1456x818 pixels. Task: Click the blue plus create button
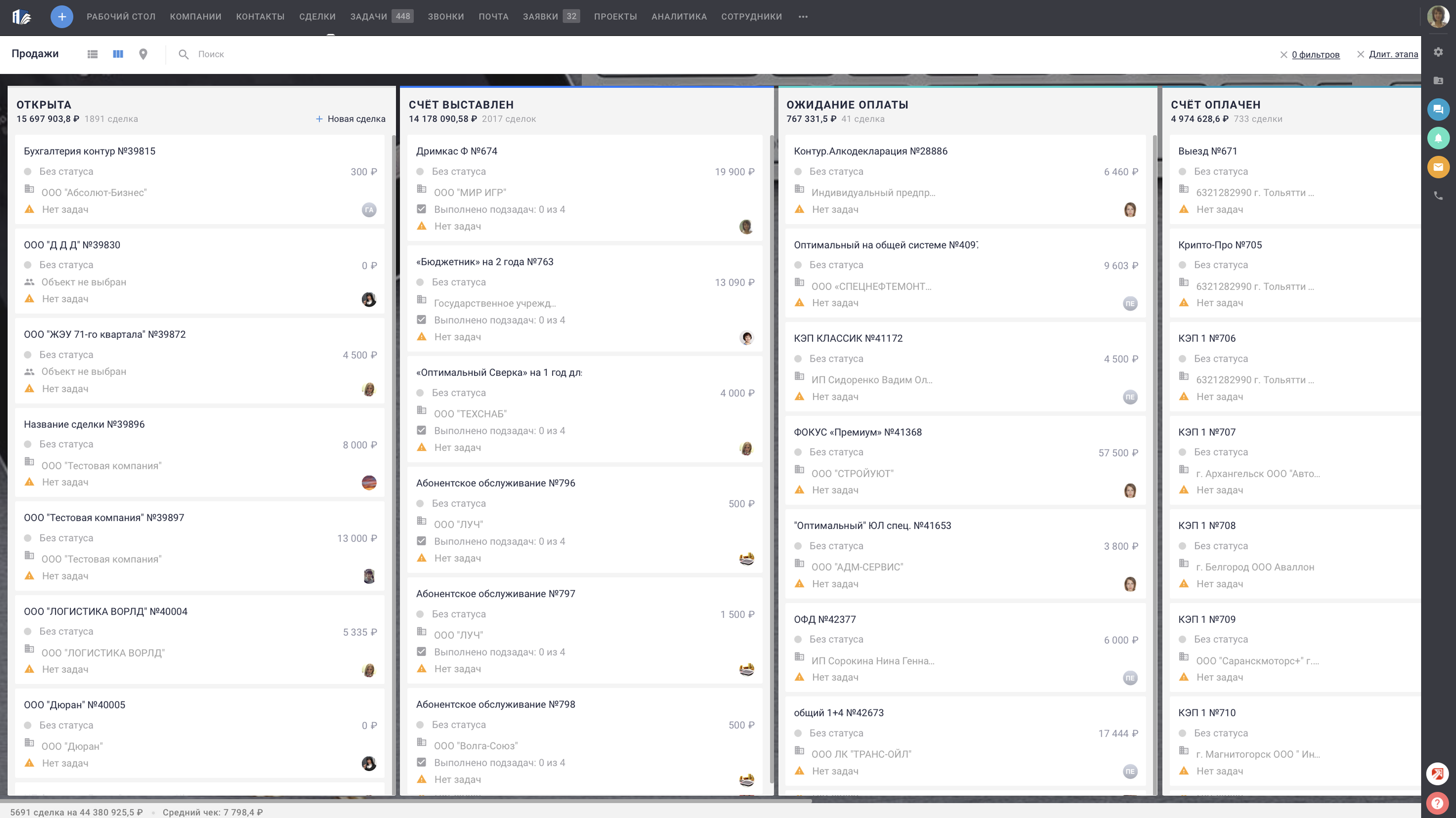click(x=62, y=16)
